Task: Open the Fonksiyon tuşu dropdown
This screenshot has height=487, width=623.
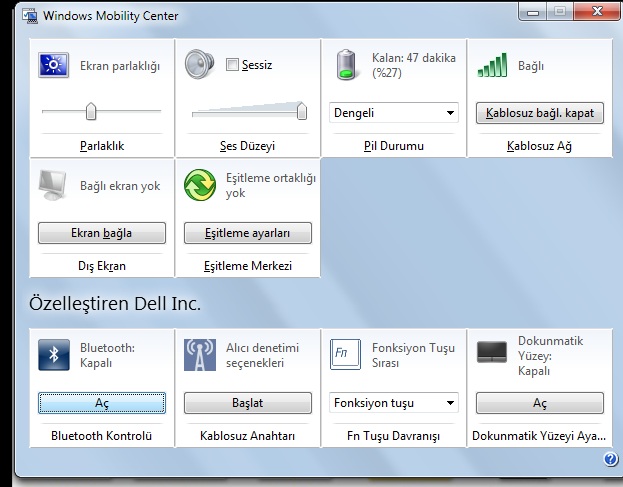Action: (393, 403)
